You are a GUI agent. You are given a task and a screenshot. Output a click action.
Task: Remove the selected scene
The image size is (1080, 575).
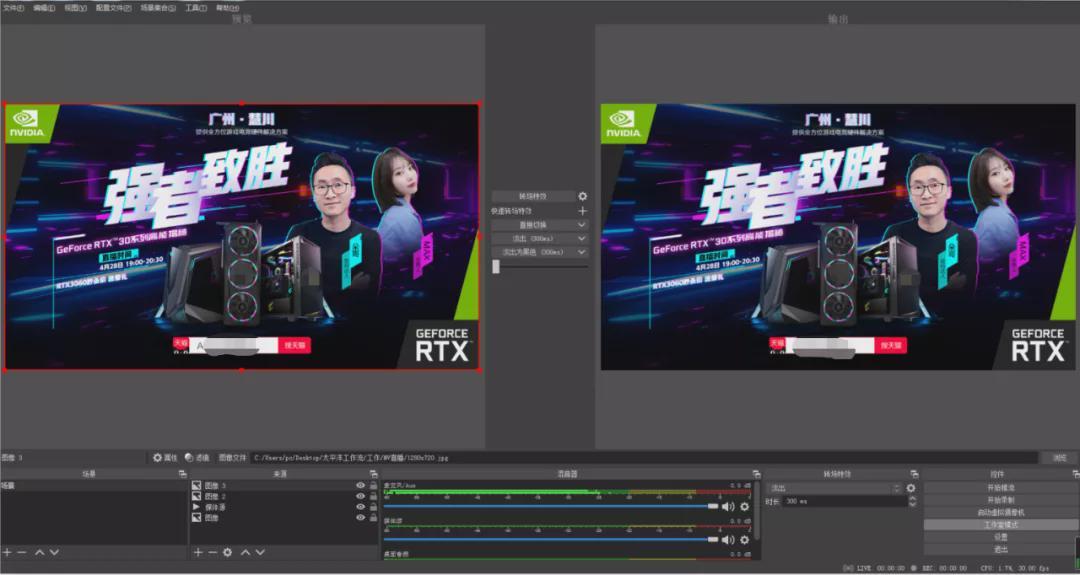pyautogui.click(x=22, y=552)
